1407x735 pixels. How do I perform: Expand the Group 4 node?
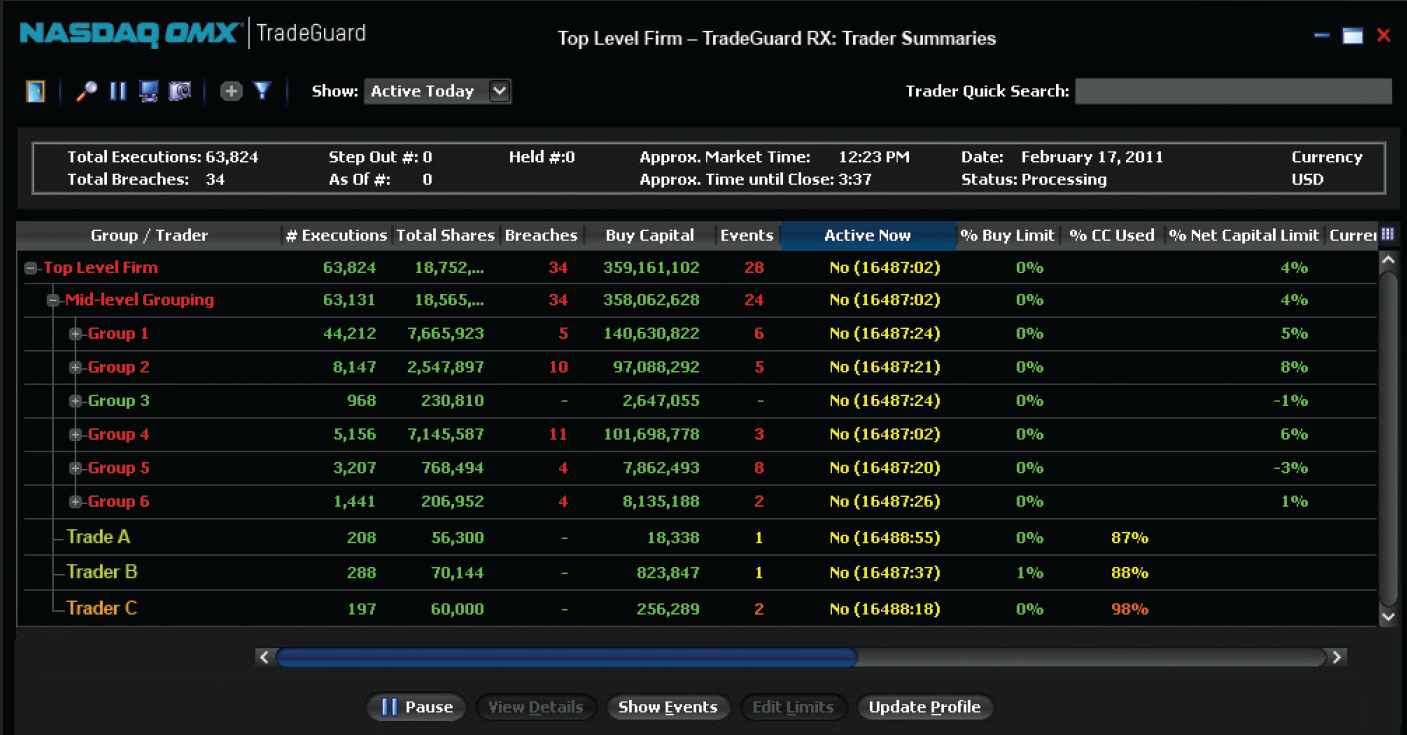(x=75, y=435)
